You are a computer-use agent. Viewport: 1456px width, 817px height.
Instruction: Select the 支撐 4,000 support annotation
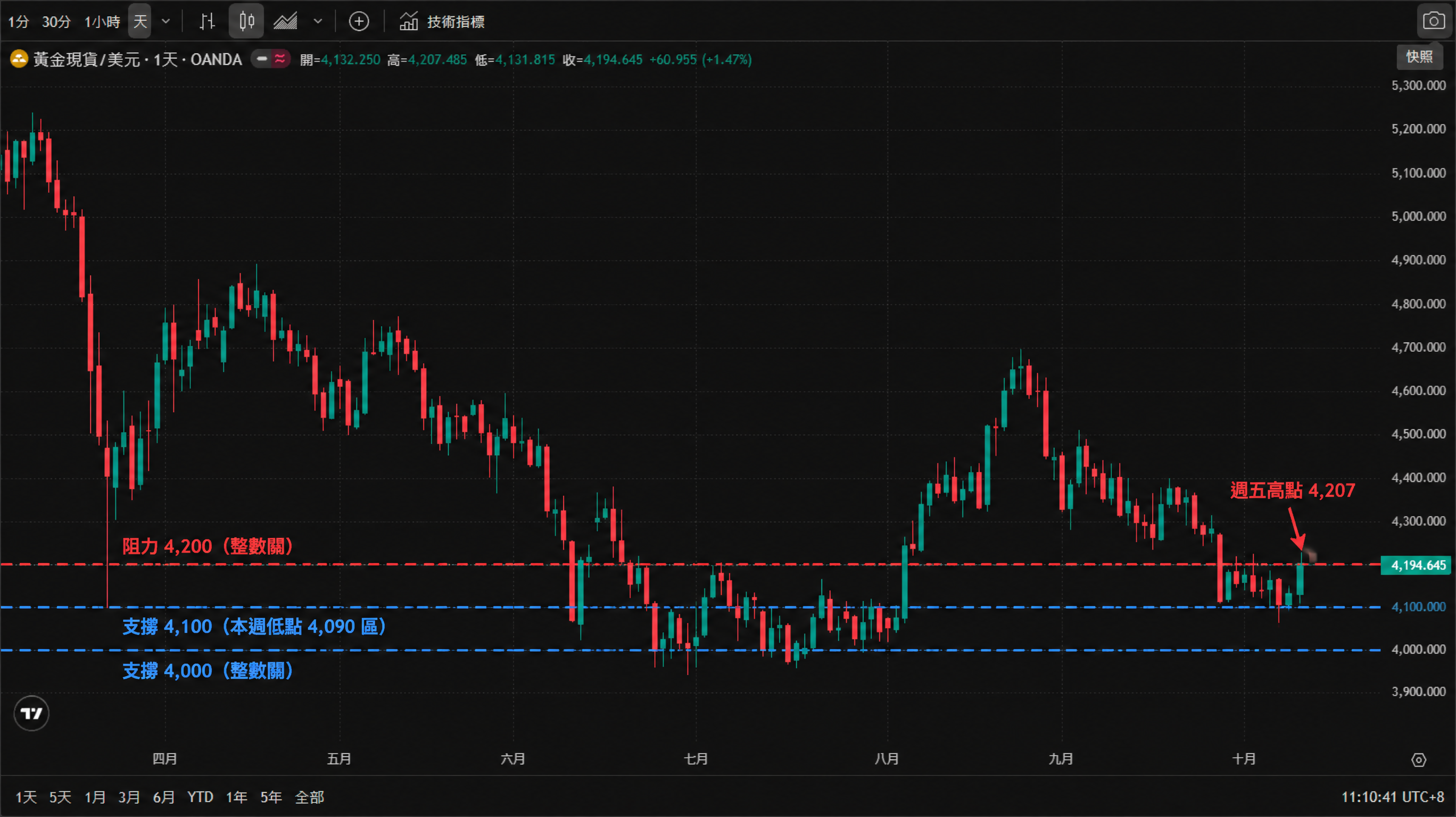[208, 671]
